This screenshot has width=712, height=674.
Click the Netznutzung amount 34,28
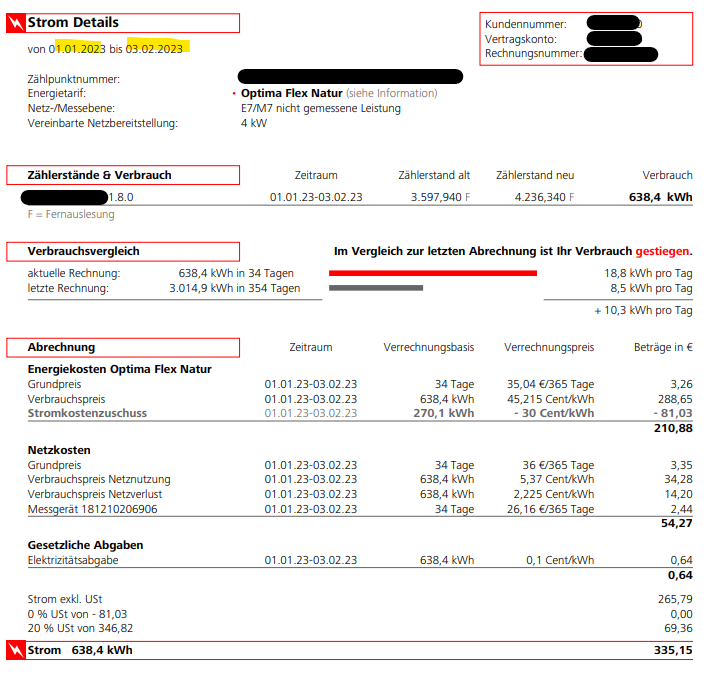(x=678, y=479)
